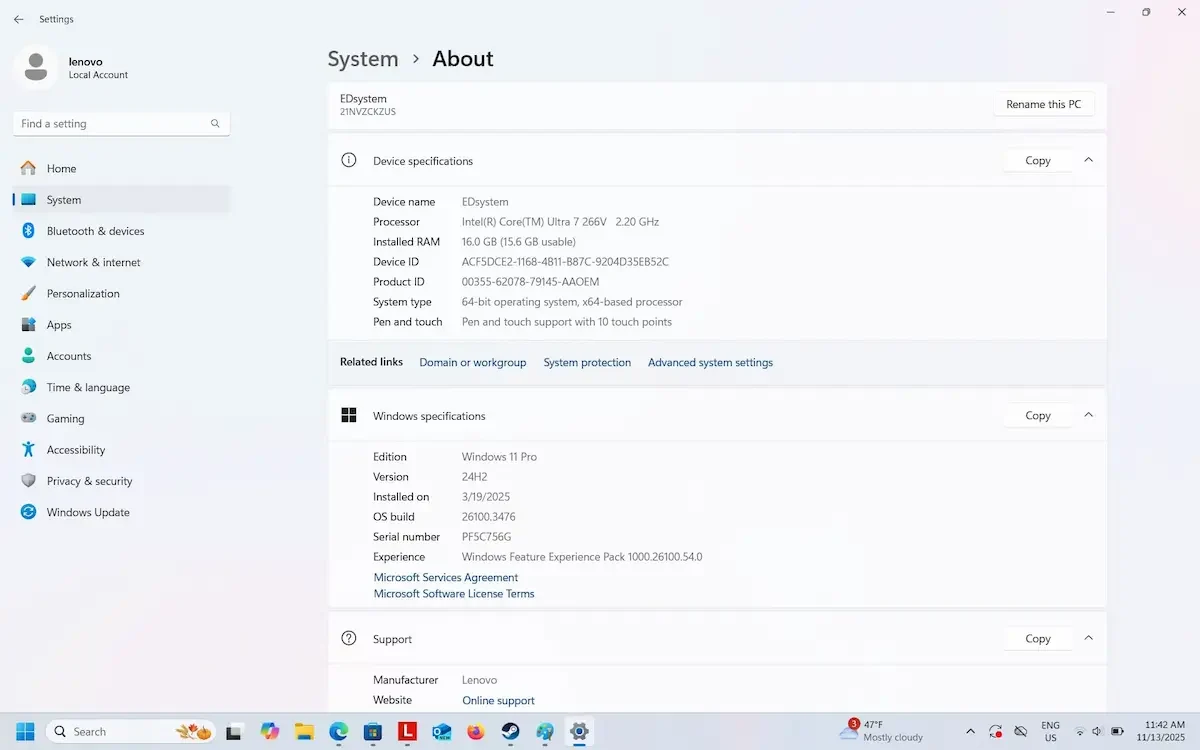1200x750 pixels.
Task: Open the clock showing 11:42 AM
Action: pos(1163,731)
